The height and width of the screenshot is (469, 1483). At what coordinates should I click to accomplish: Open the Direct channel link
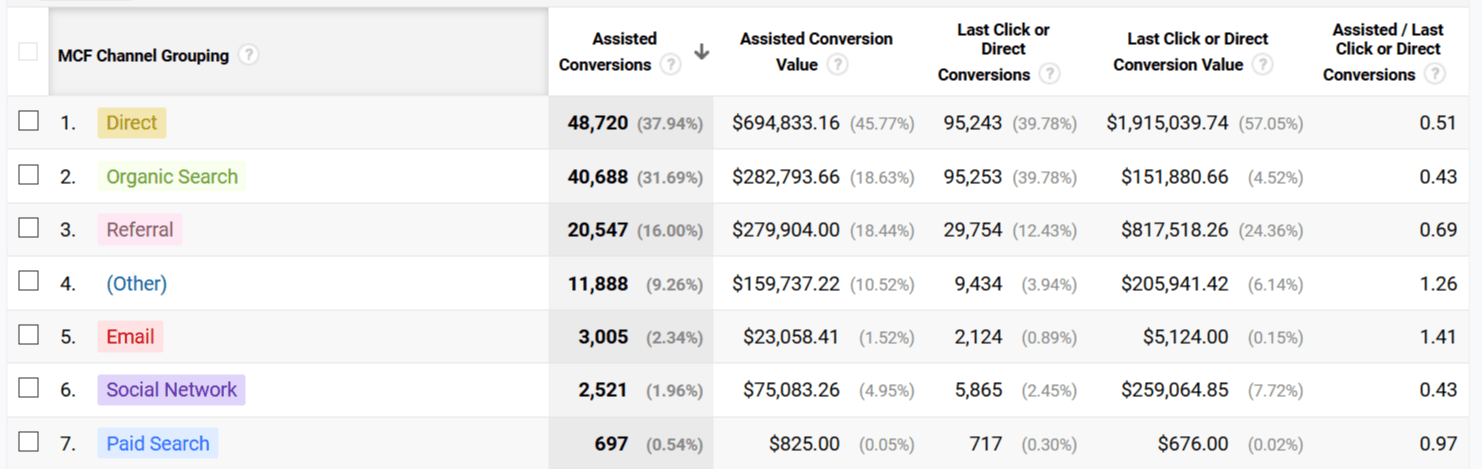(132, 123)
